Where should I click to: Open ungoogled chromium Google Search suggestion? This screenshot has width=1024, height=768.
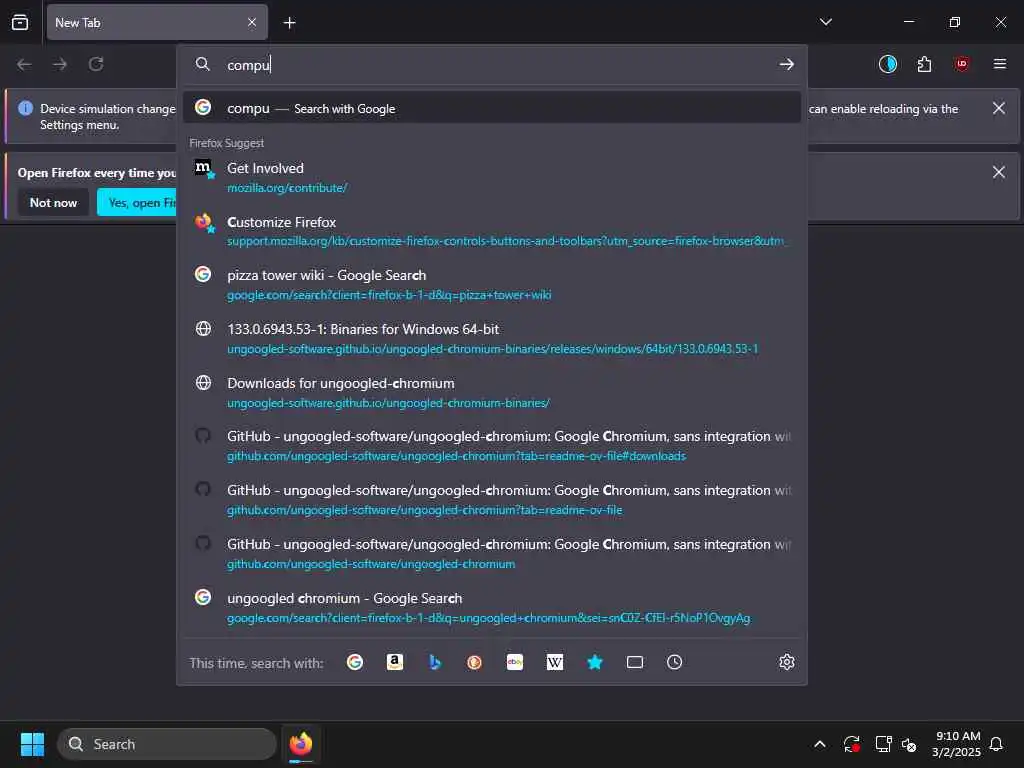click(492, 607)
